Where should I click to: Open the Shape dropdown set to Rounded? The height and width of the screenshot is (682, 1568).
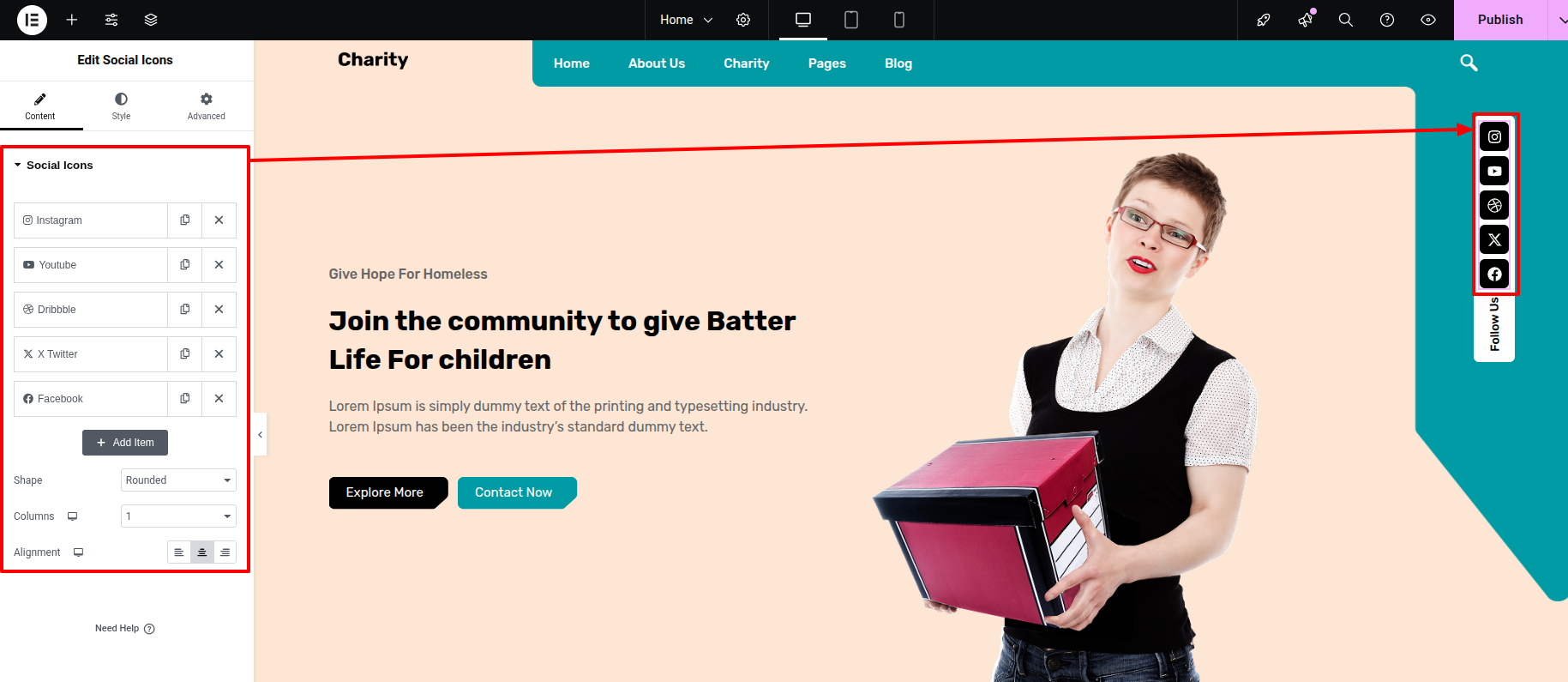[178, 480]
